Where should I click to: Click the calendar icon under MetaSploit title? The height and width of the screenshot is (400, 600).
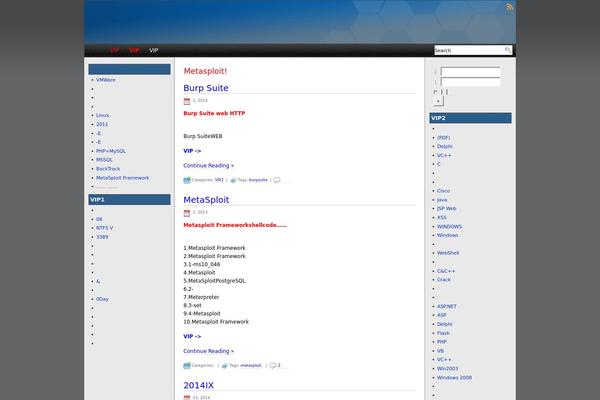tap(187, 213)
